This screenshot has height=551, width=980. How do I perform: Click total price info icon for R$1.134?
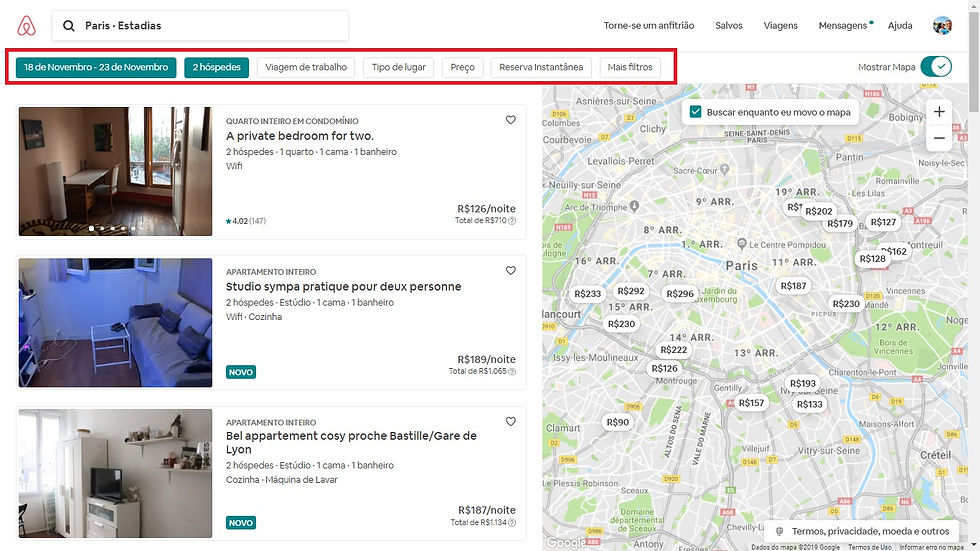coord(512,522)
